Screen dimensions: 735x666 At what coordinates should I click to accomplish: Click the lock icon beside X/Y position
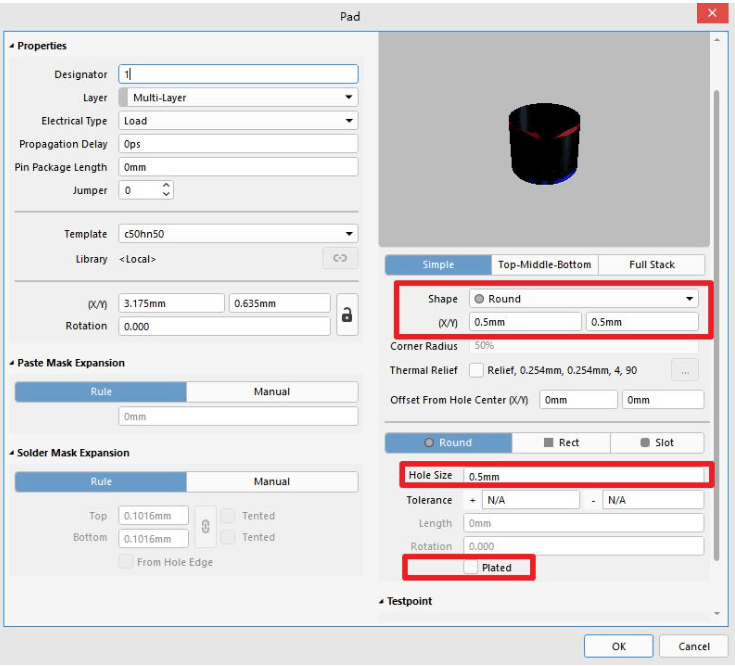click(x=347, y=314)
